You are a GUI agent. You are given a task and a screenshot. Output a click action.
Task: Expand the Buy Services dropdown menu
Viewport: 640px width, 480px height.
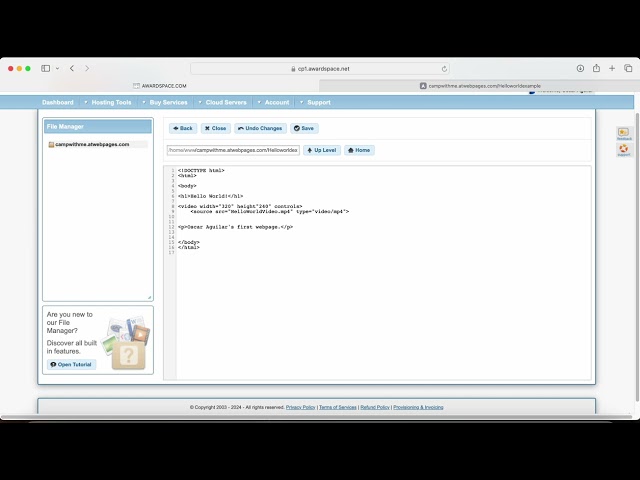(165, 102)
